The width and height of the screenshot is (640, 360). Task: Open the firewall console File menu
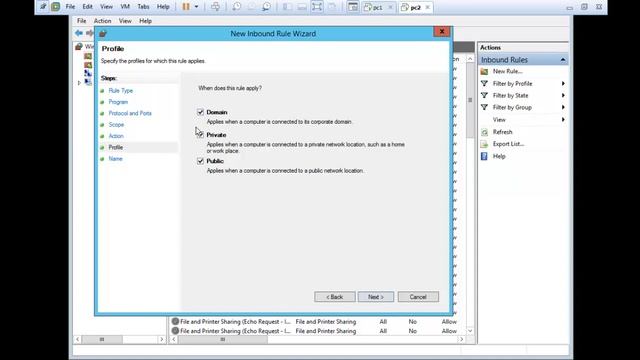82,21
